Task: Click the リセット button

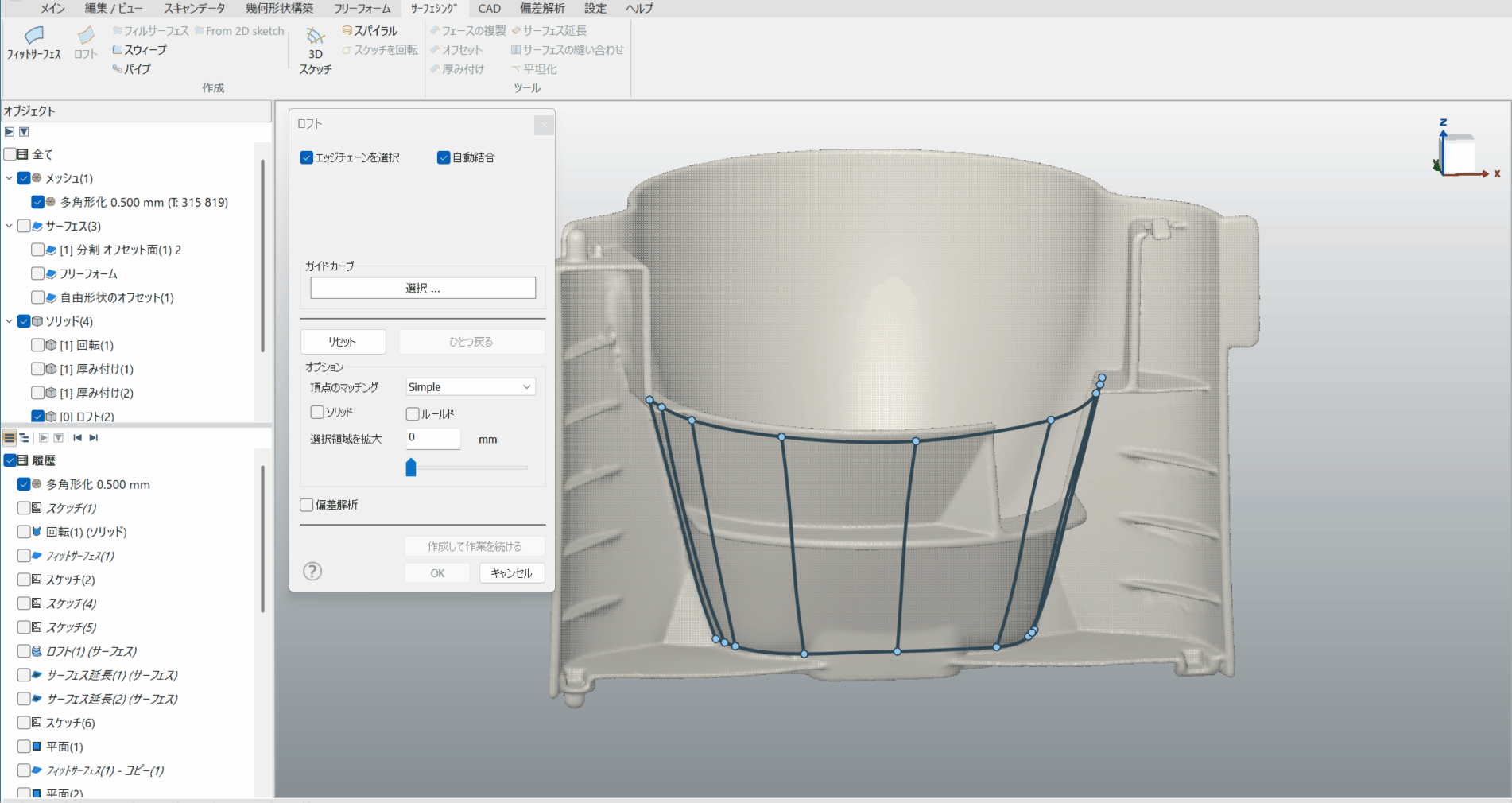Action: (343, 342)
